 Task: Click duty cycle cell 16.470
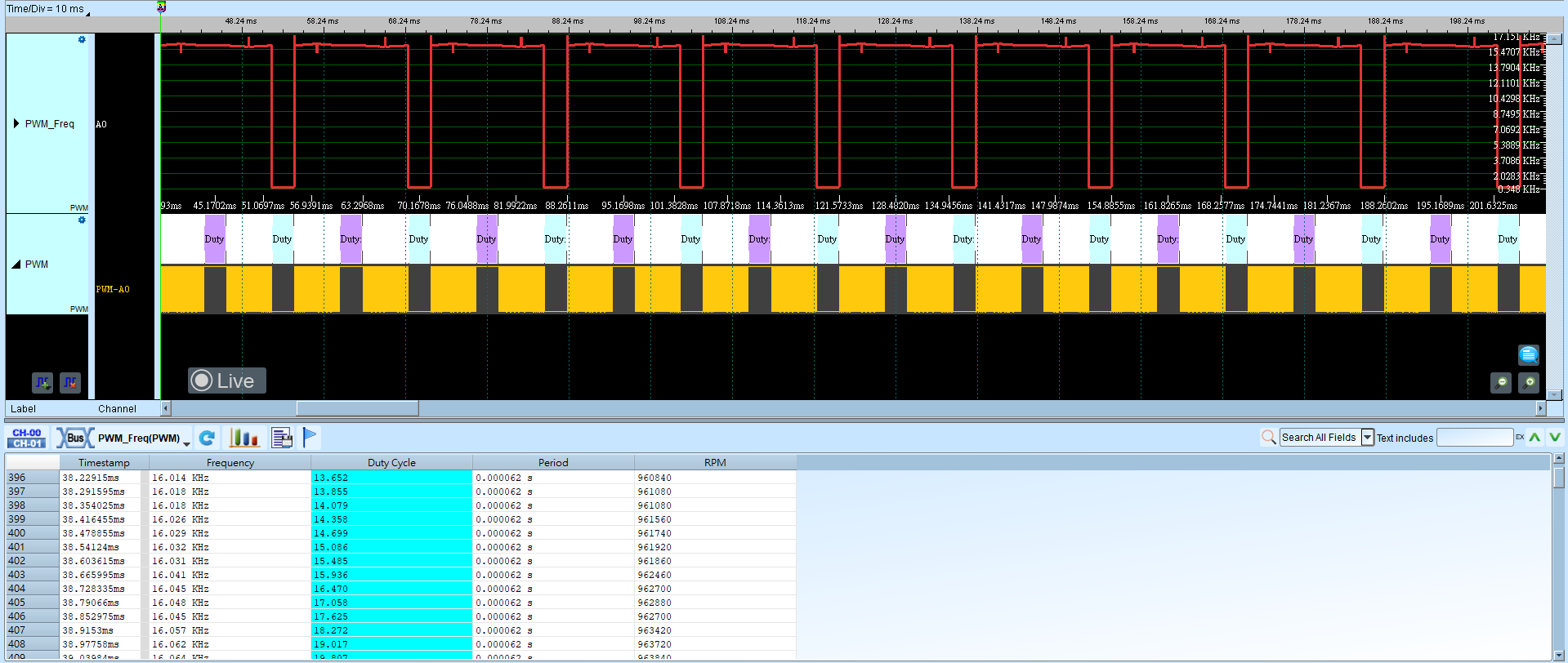(391, 589)
